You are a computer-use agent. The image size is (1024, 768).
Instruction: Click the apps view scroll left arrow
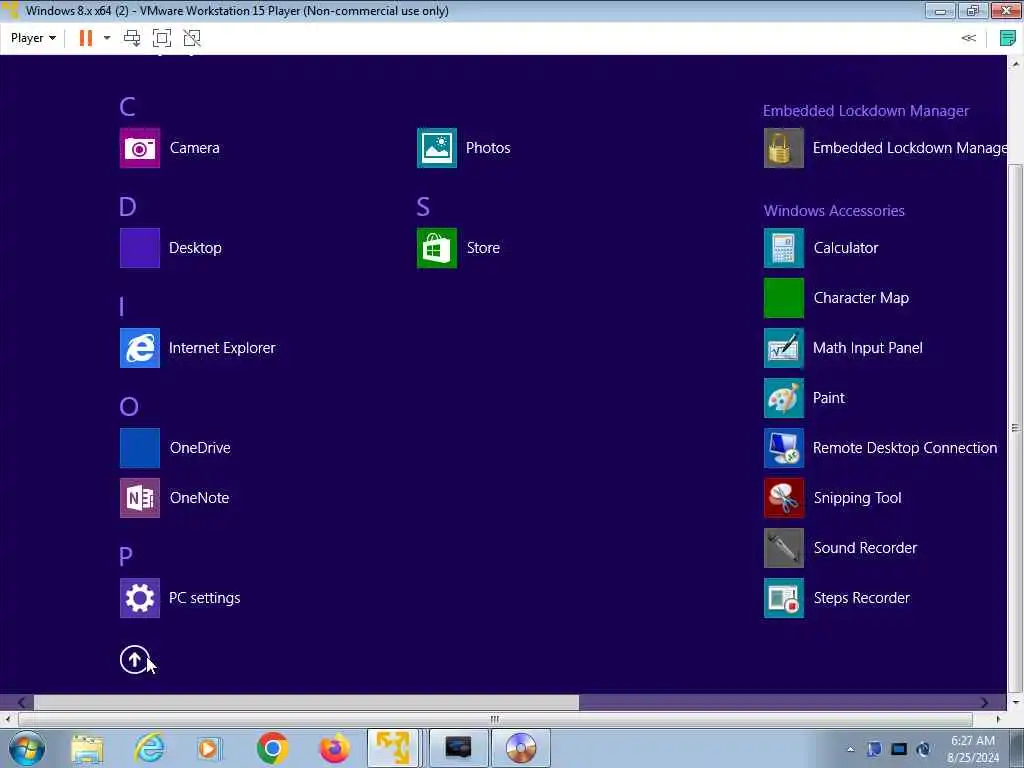[22, 702]
